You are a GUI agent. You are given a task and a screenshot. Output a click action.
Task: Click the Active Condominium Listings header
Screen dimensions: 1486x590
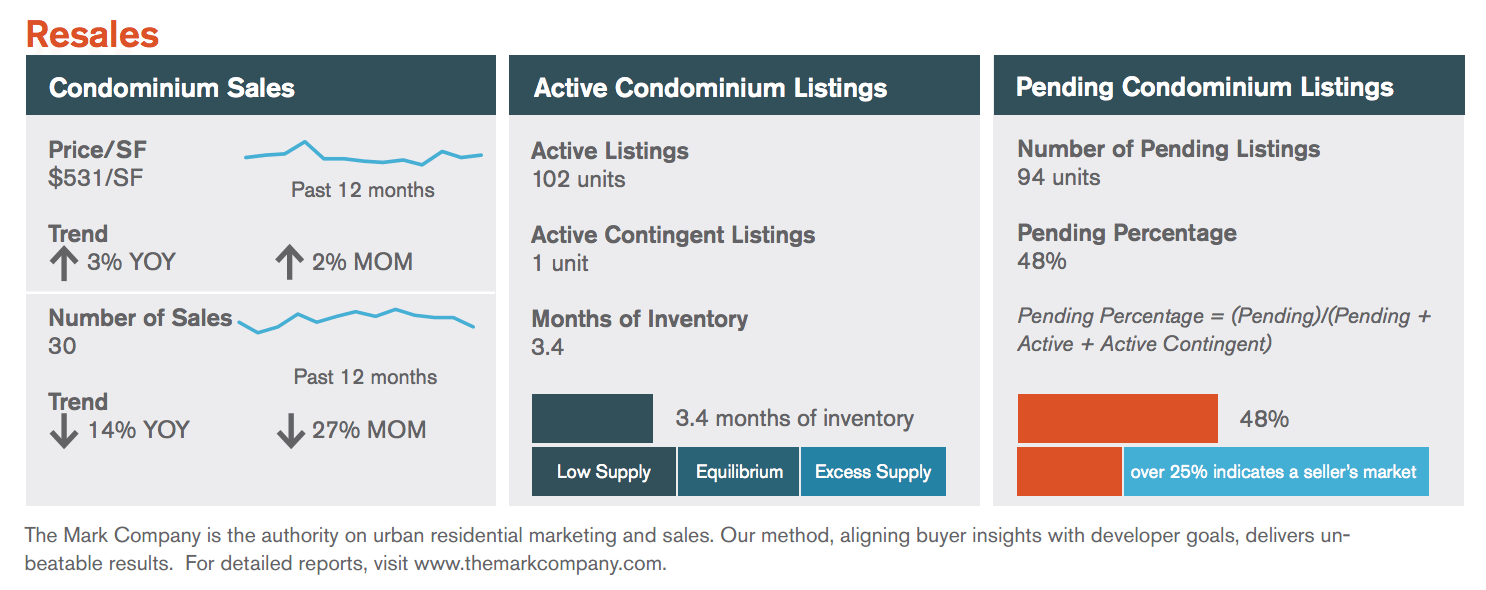744,87
